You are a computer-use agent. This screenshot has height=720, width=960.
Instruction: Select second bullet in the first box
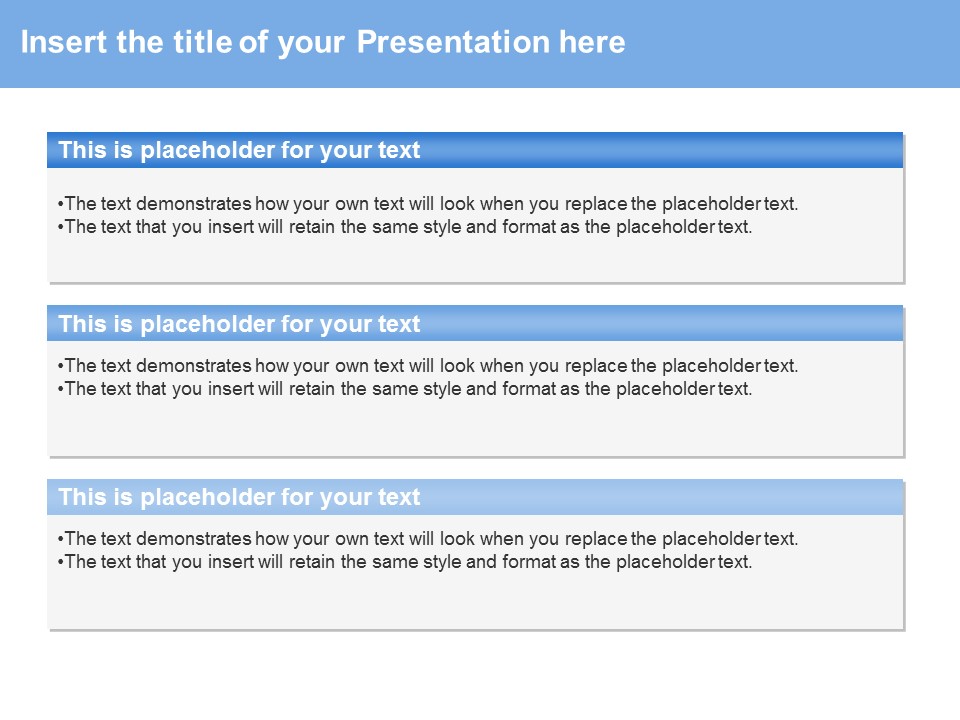click(405, 227)
